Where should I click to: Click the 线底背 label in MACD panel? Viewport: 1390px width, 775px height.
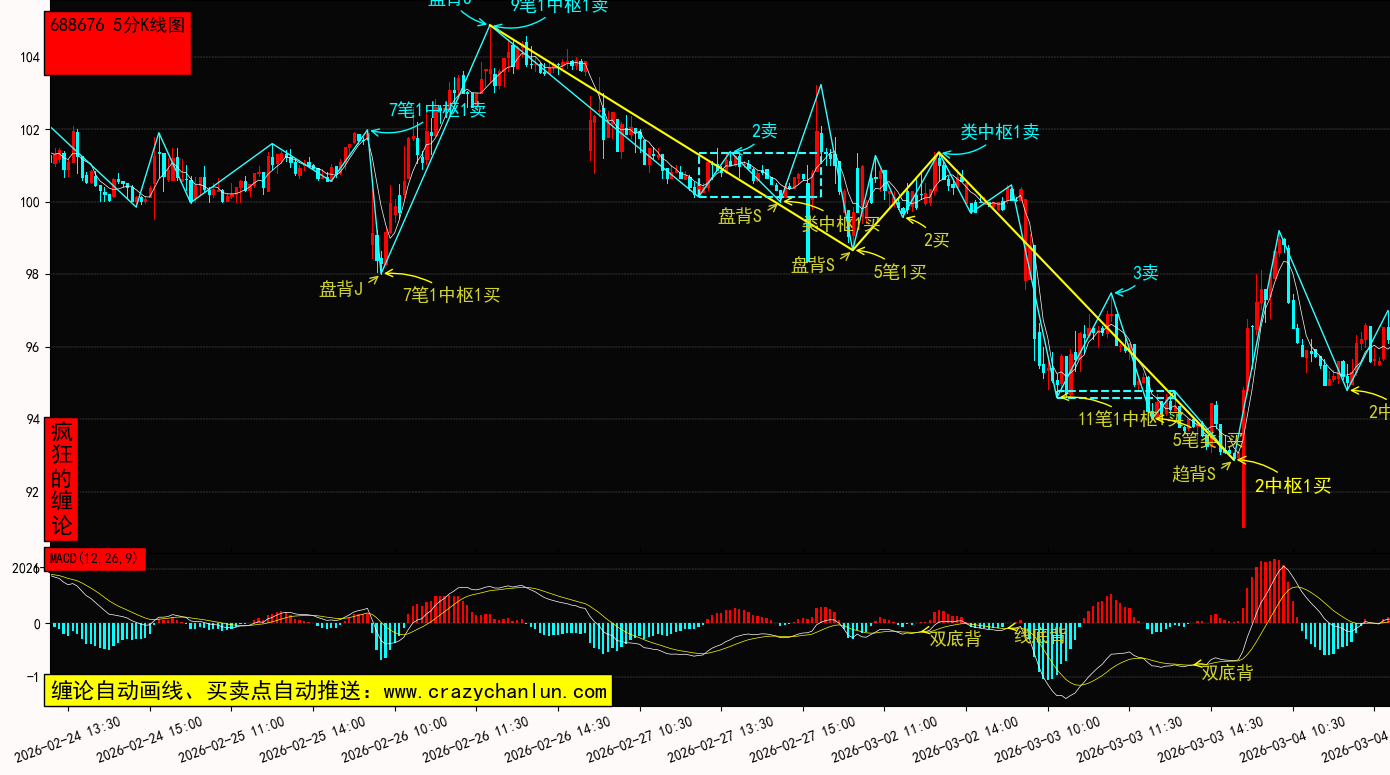pos(1039,636)
